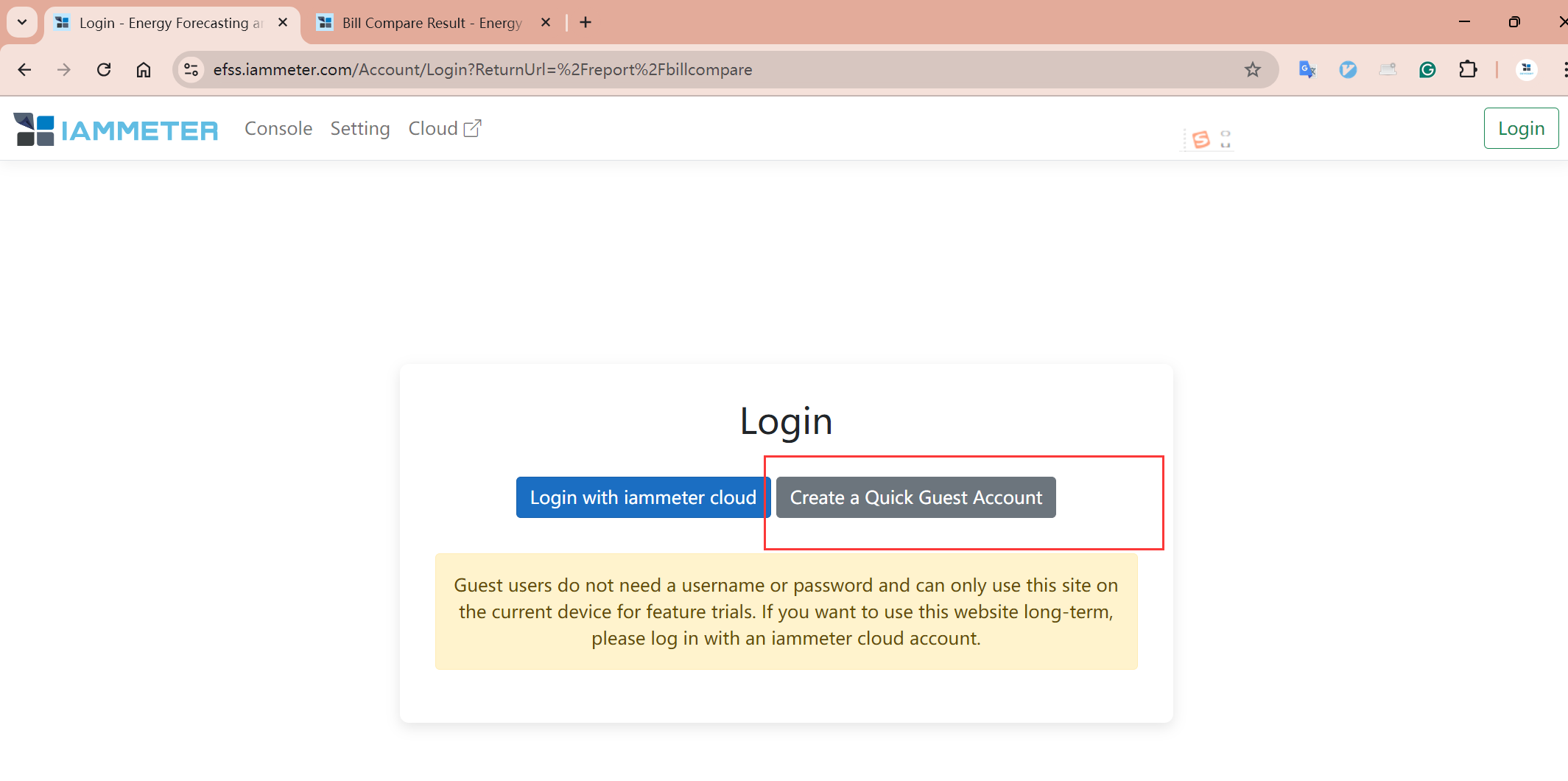Click Create a Quick Guest Account
Image resolution: width=1568 pixels, height=781 pixels.
click(916, 497)
